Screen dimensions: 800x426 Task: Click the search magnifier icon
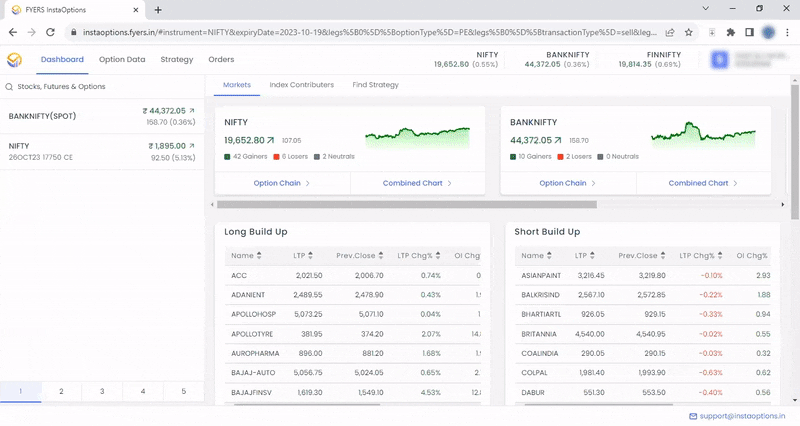(9, 87)
